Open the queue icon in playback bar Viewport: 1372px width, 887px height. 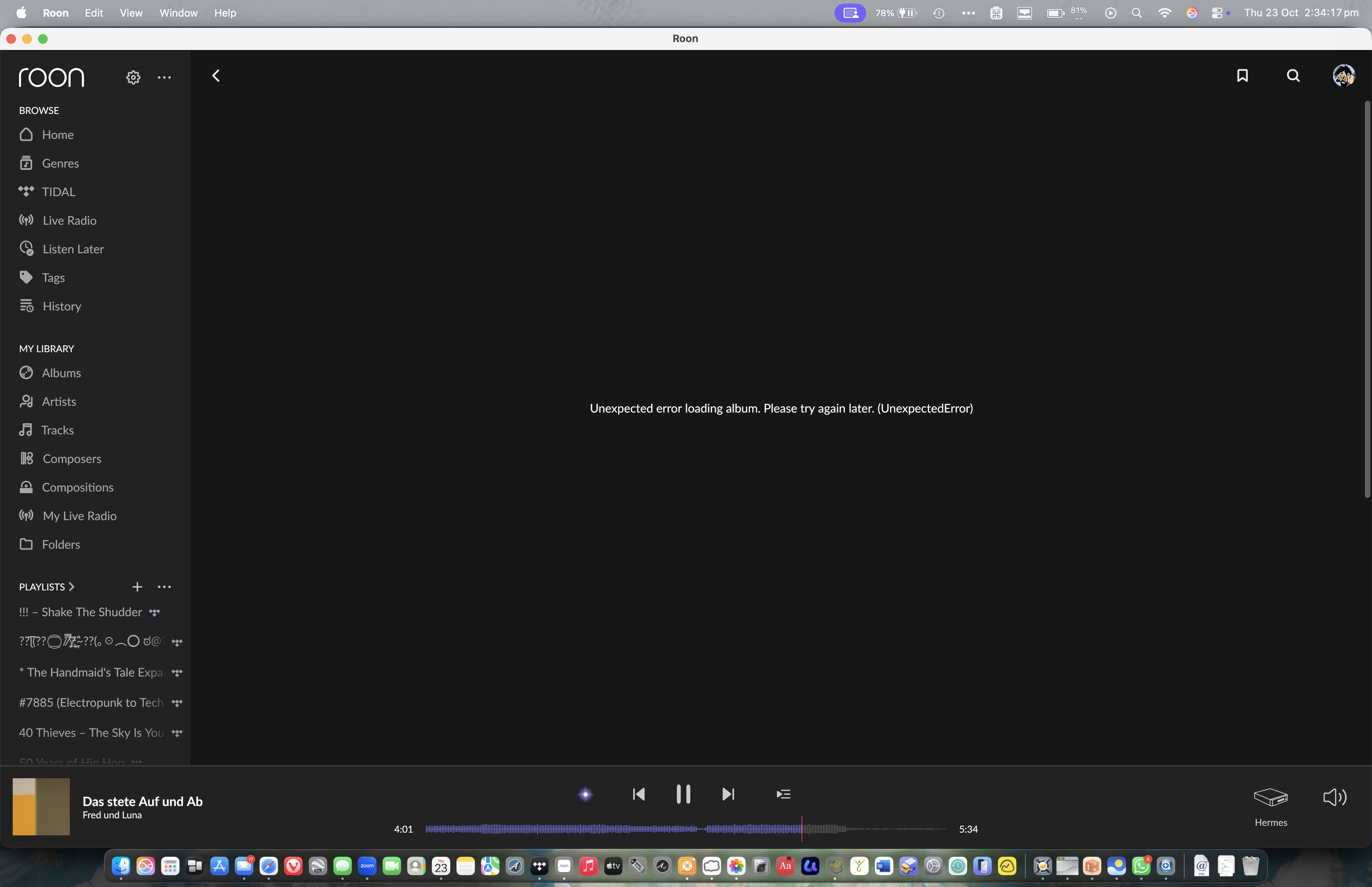pyautogui.click(x=783, y=794)
